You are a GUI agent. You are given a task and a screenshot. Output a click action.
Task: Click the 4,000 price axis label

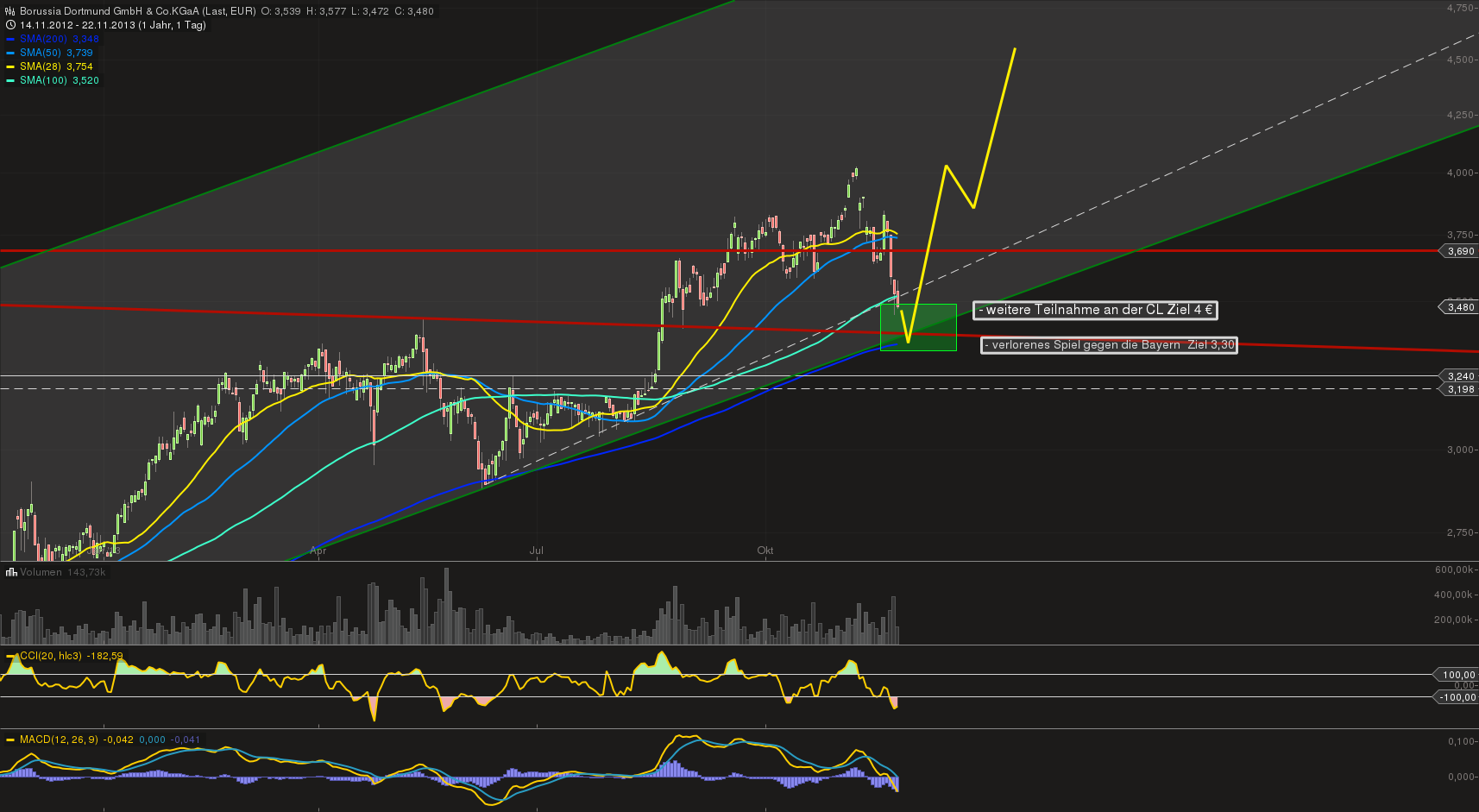pyautogui.click(x=1461, y=173)
